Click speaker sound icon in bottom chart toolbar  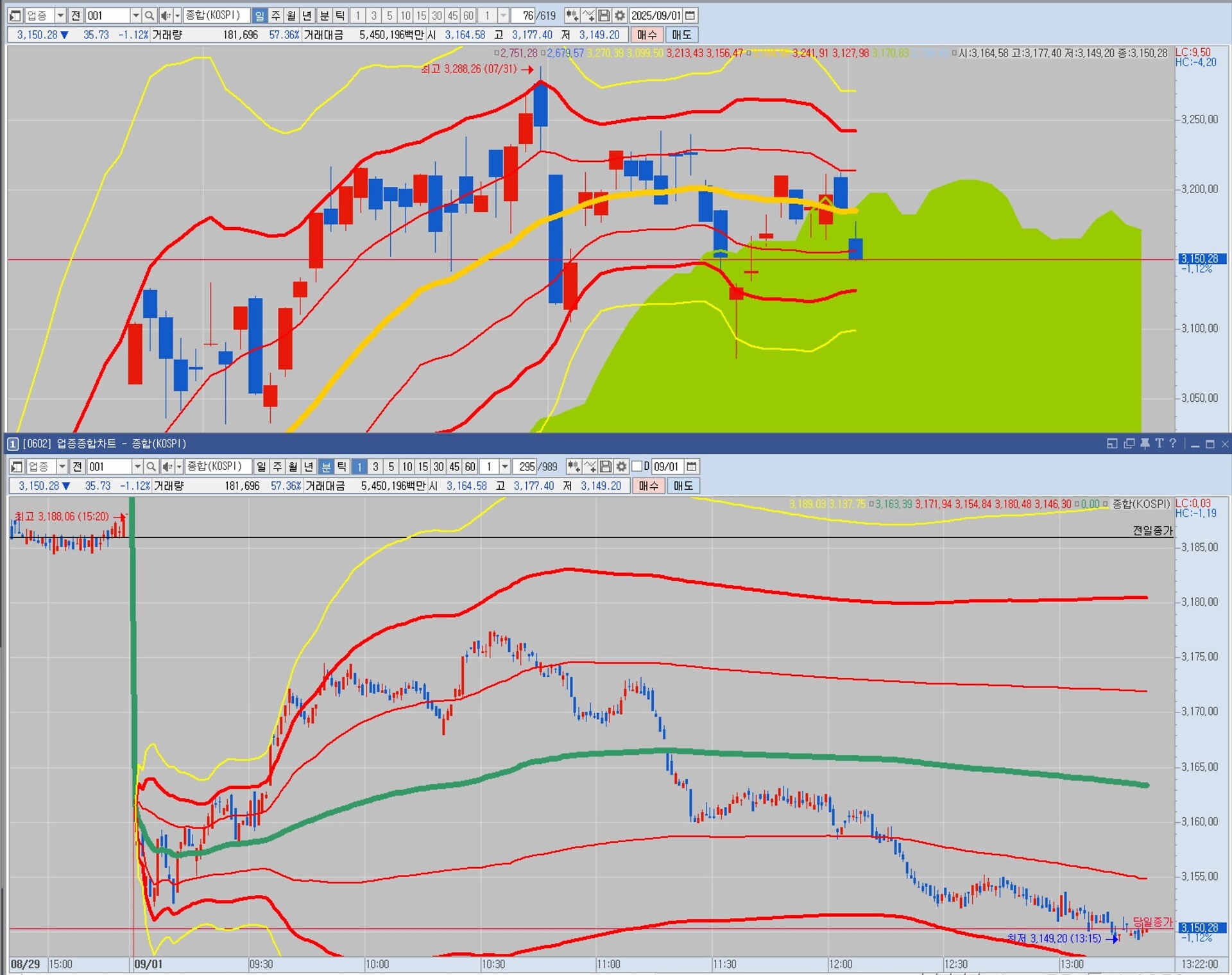pos(167,467)
